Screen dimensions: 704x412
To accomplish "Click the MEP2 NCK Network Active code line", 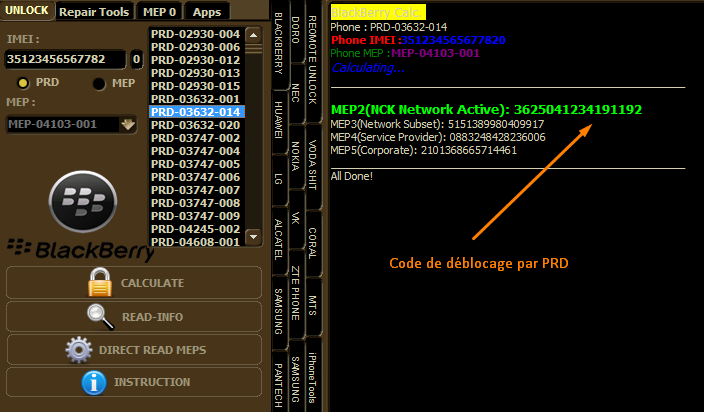I will tap(486, 110).
